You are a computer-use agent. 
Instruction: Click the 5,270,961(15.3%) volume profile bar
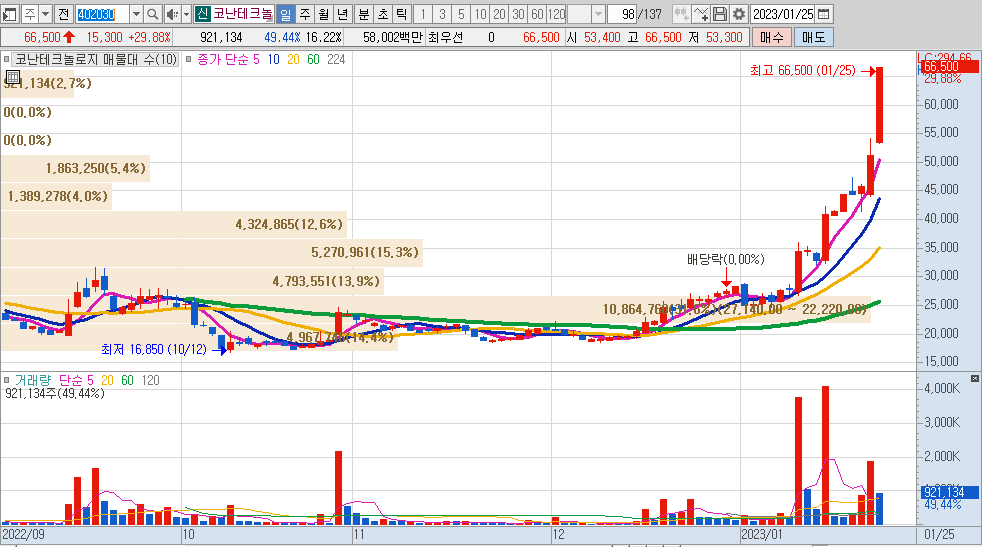click(212, 253)
